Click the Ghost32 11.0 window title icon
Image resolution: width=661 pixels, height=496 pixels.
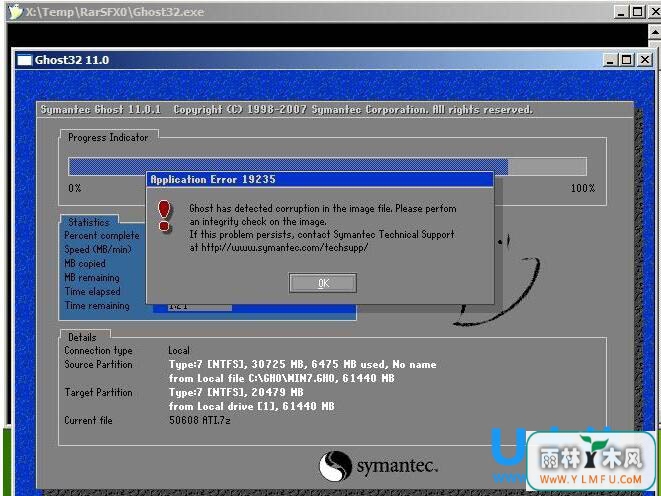pyautogui.click(x=24, y=60)
